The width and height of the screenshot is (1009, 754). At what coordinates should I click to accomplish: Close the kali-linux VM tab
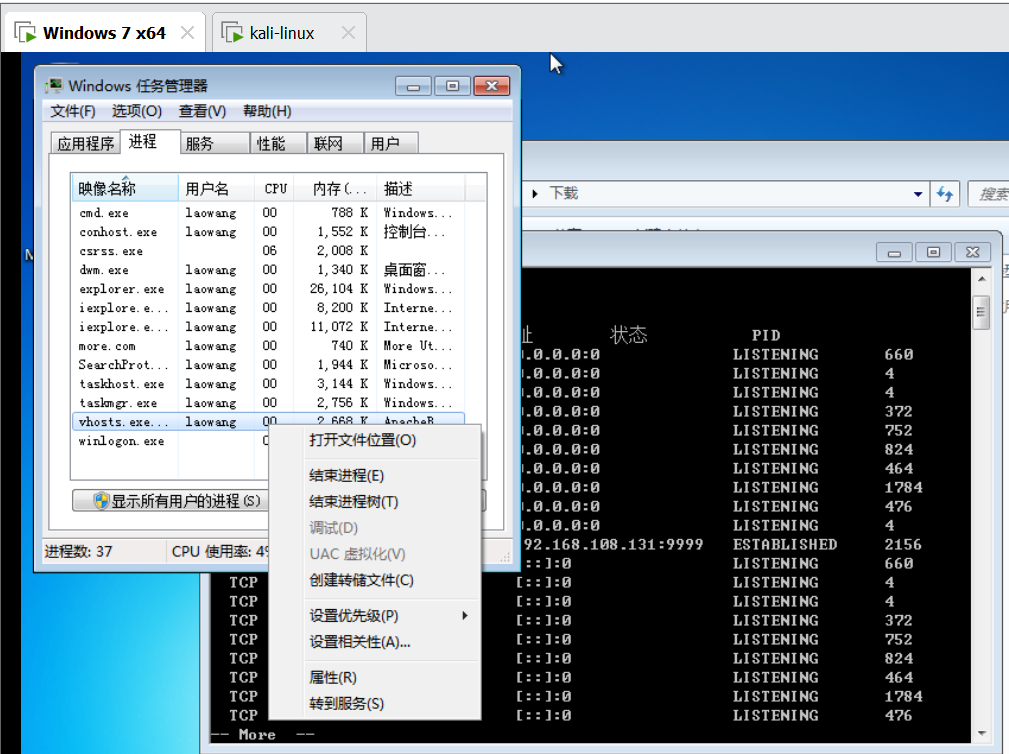tap(348, 33)
